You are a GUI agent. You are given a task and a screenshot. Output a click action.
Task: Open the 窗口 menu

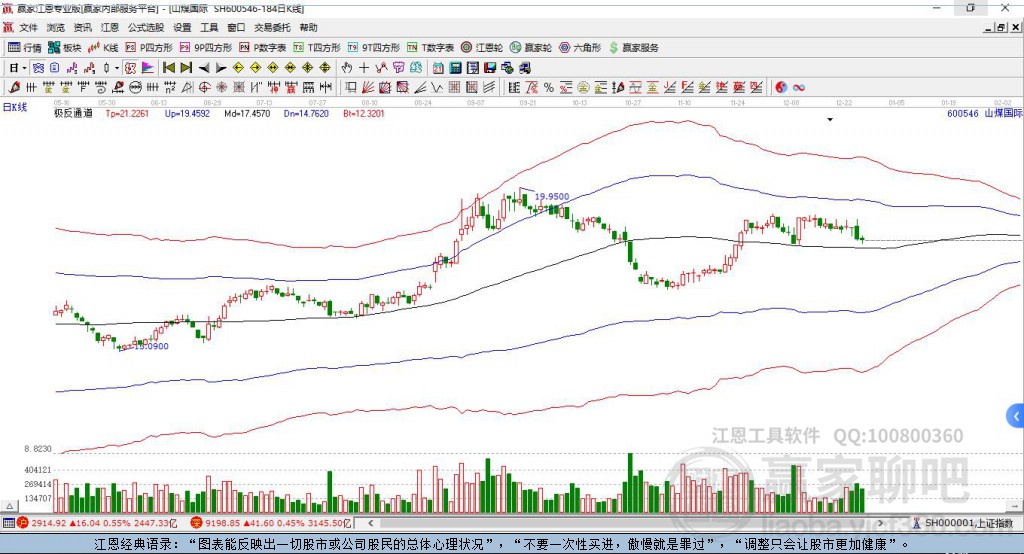point(236,27)
